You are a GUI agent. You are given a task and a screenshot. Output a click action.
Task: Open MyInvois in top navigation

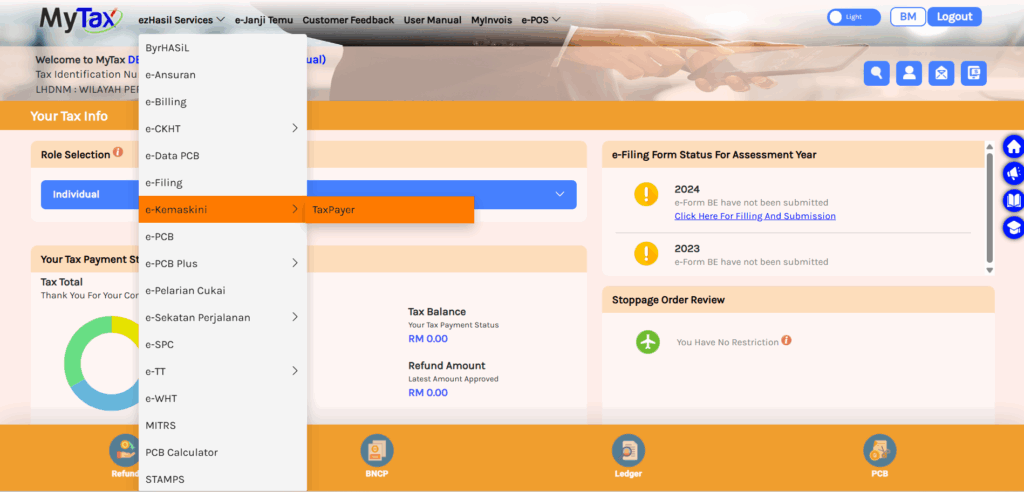click(492, 20)
